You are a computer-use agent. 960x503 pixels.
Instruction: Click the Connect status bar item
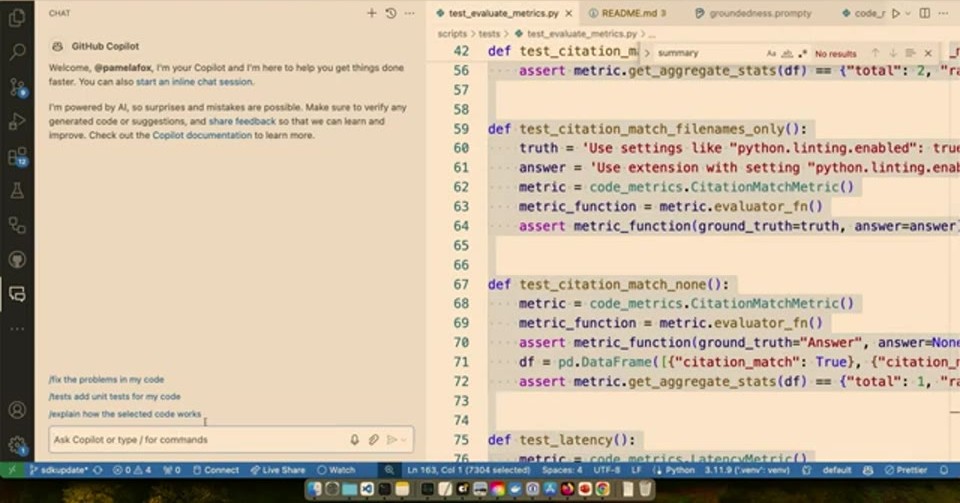(216, 470)
